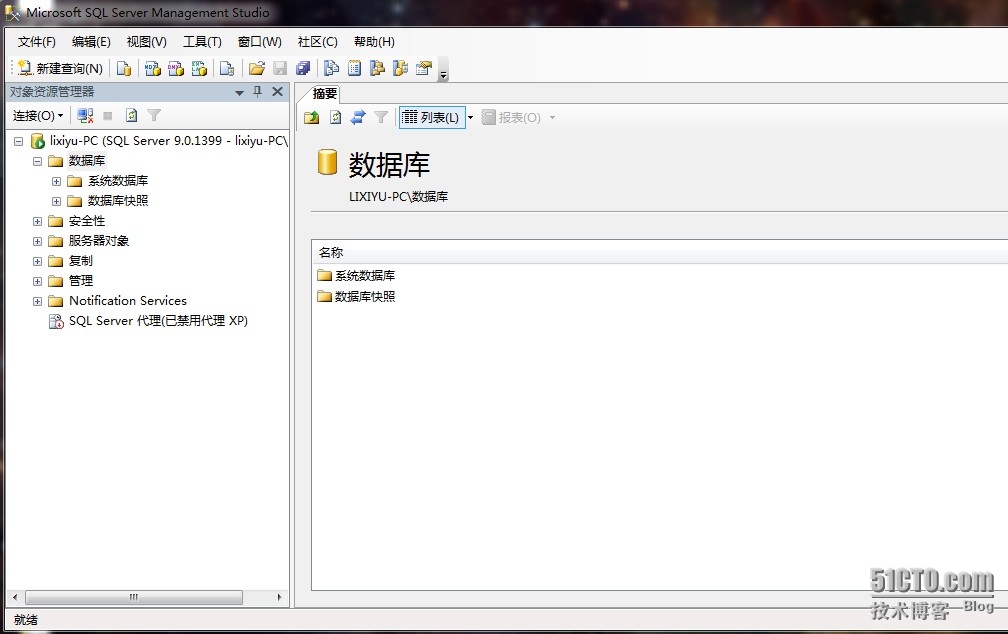Click the Filter funnel icon in Object Explorer

point(154,116)
